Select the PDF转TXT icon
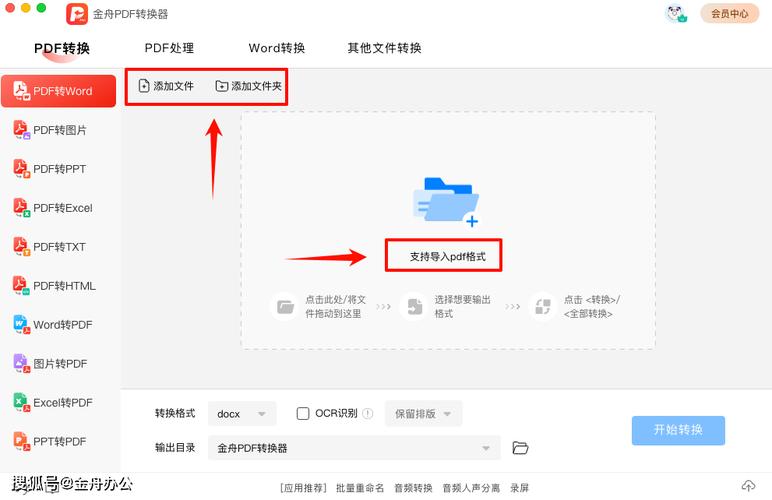The height and width of the screenshot is (500, 772). click(x=21, y=247)
